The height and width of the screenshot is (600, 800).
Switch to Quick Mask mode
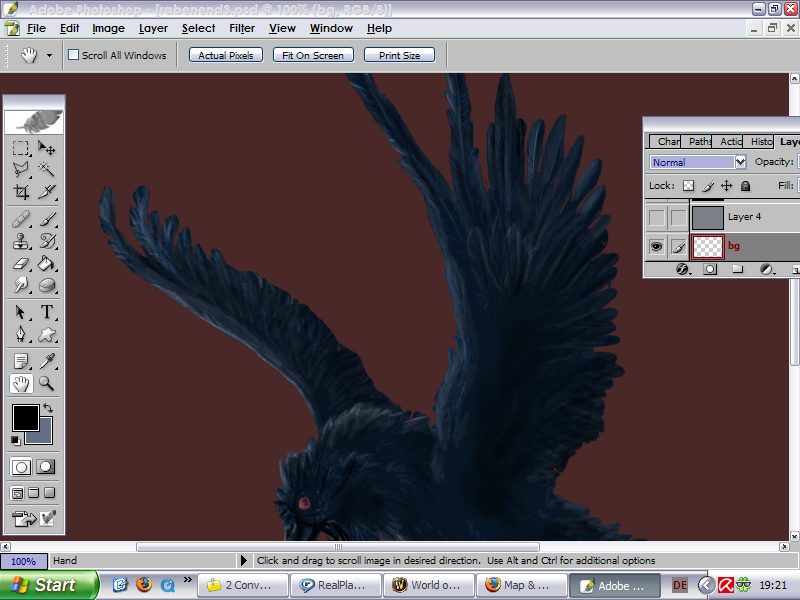46,467
